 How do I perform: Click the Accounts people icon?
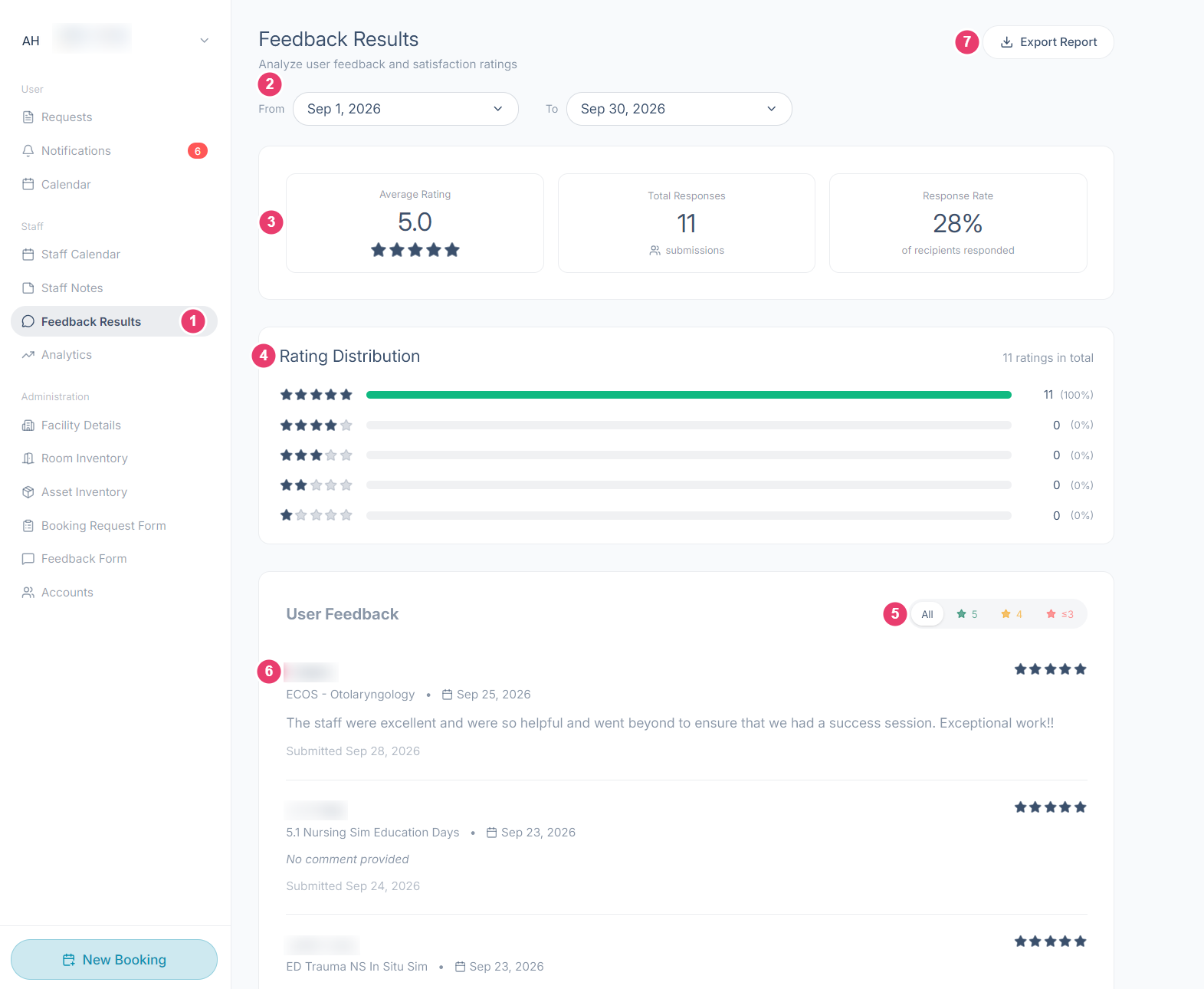[28, 593]
